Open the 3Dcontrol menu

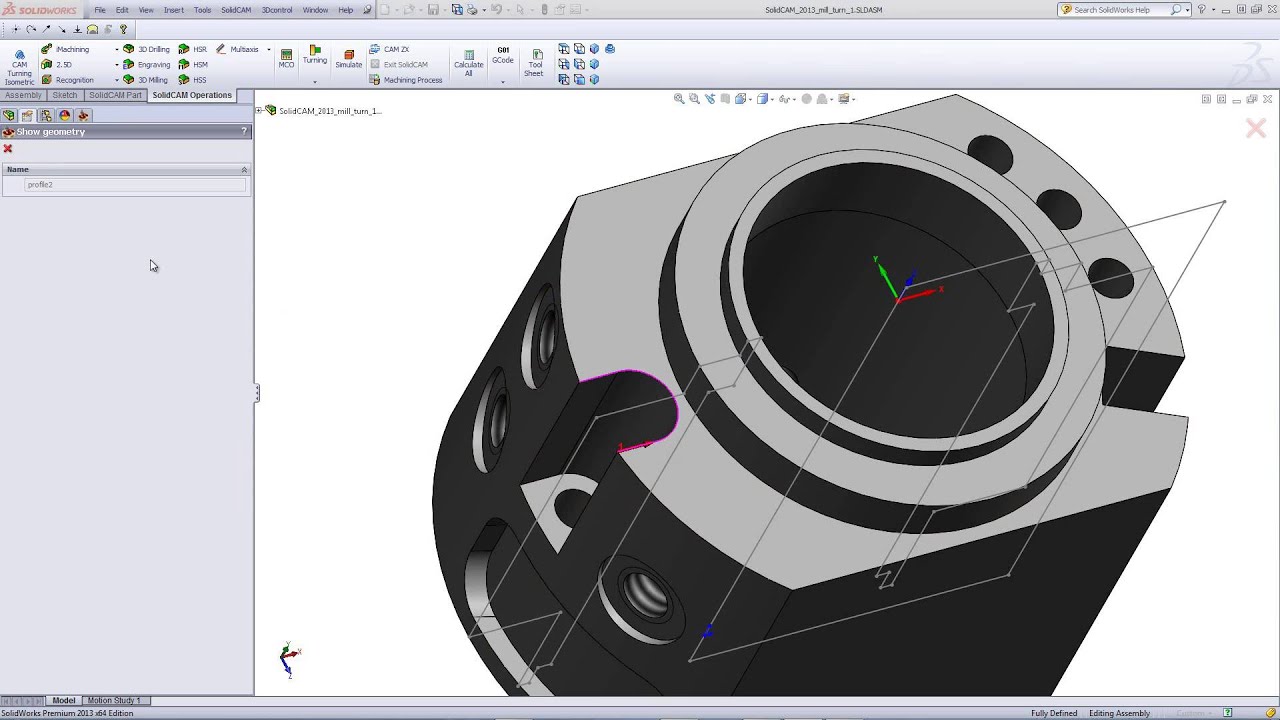click(277, 10)
